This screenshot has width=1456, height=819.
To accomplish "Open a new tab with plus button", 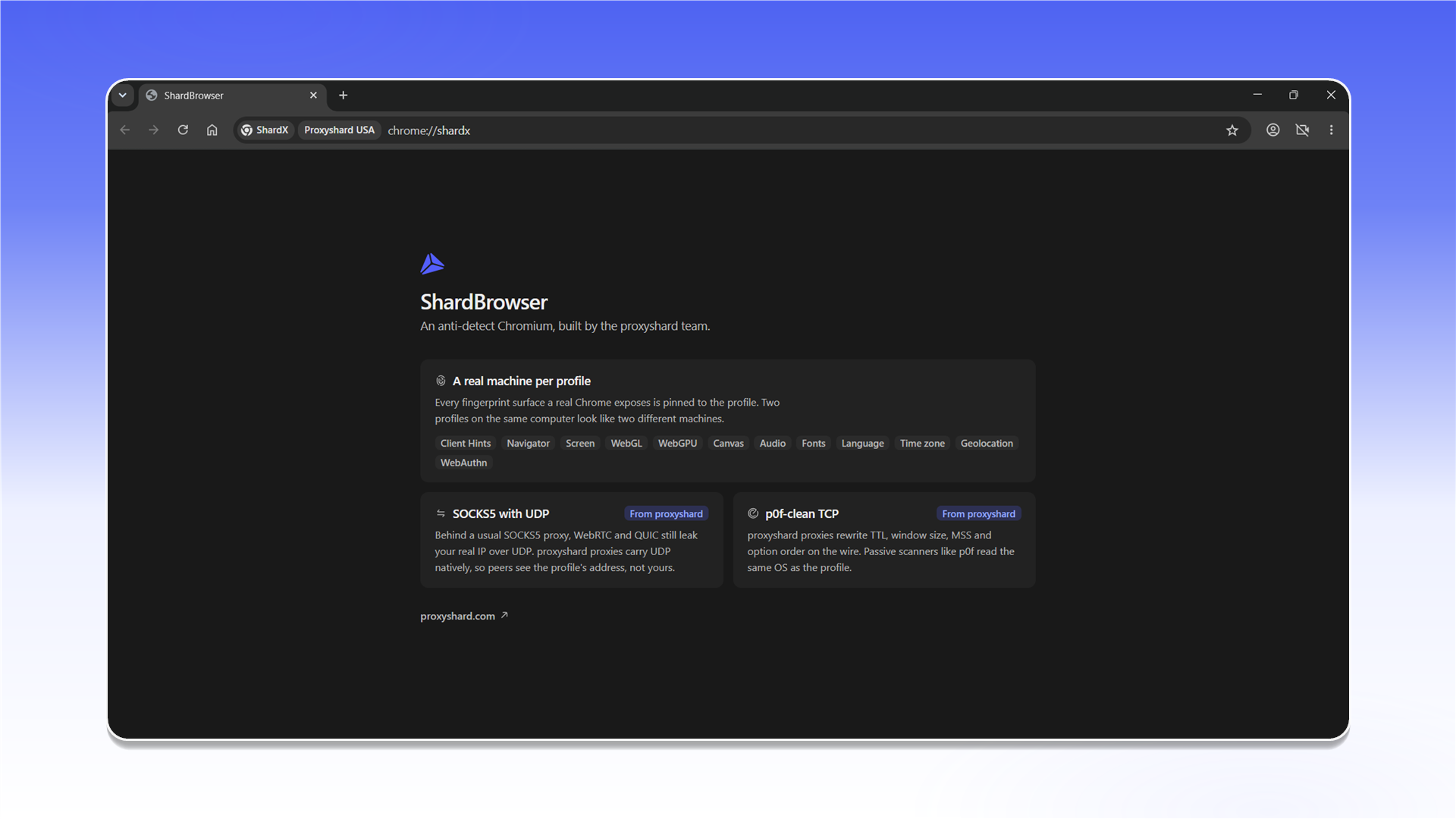I will (344, 95).
